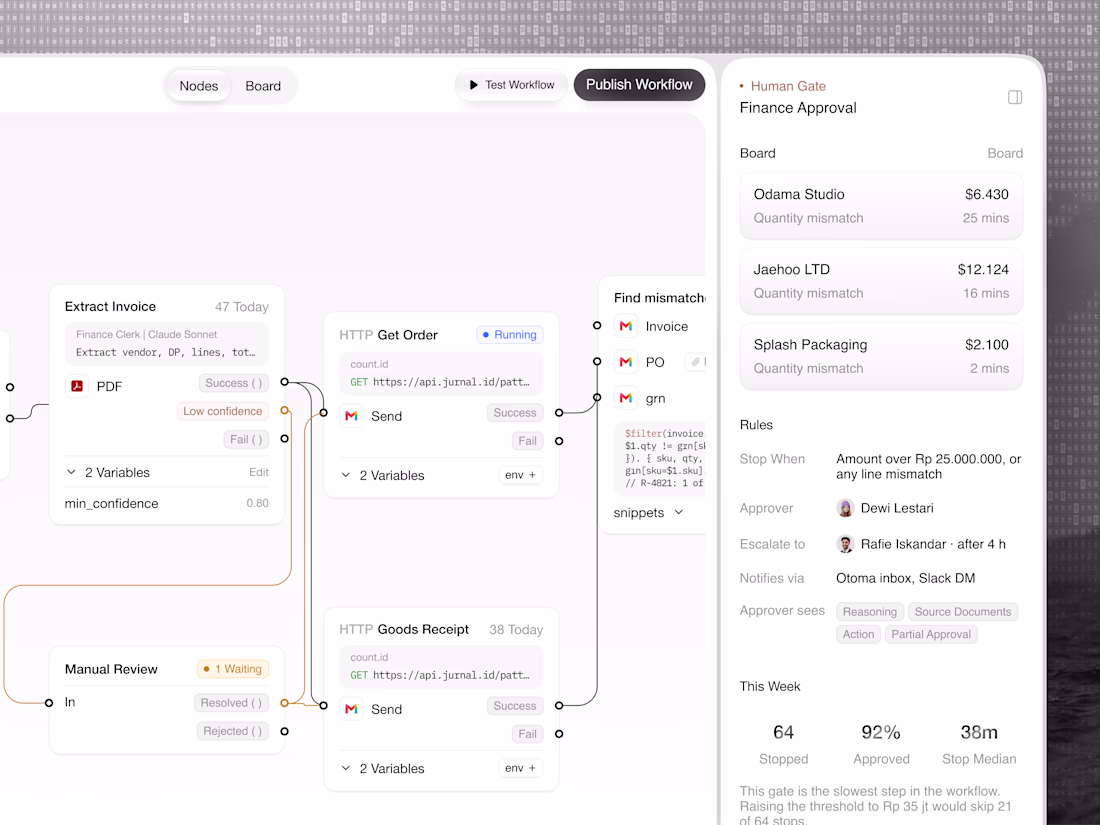1100x825 pixels.
Task: Expand 2 Variables chevron in HTTP Get Order
Action: coord(346,475)
